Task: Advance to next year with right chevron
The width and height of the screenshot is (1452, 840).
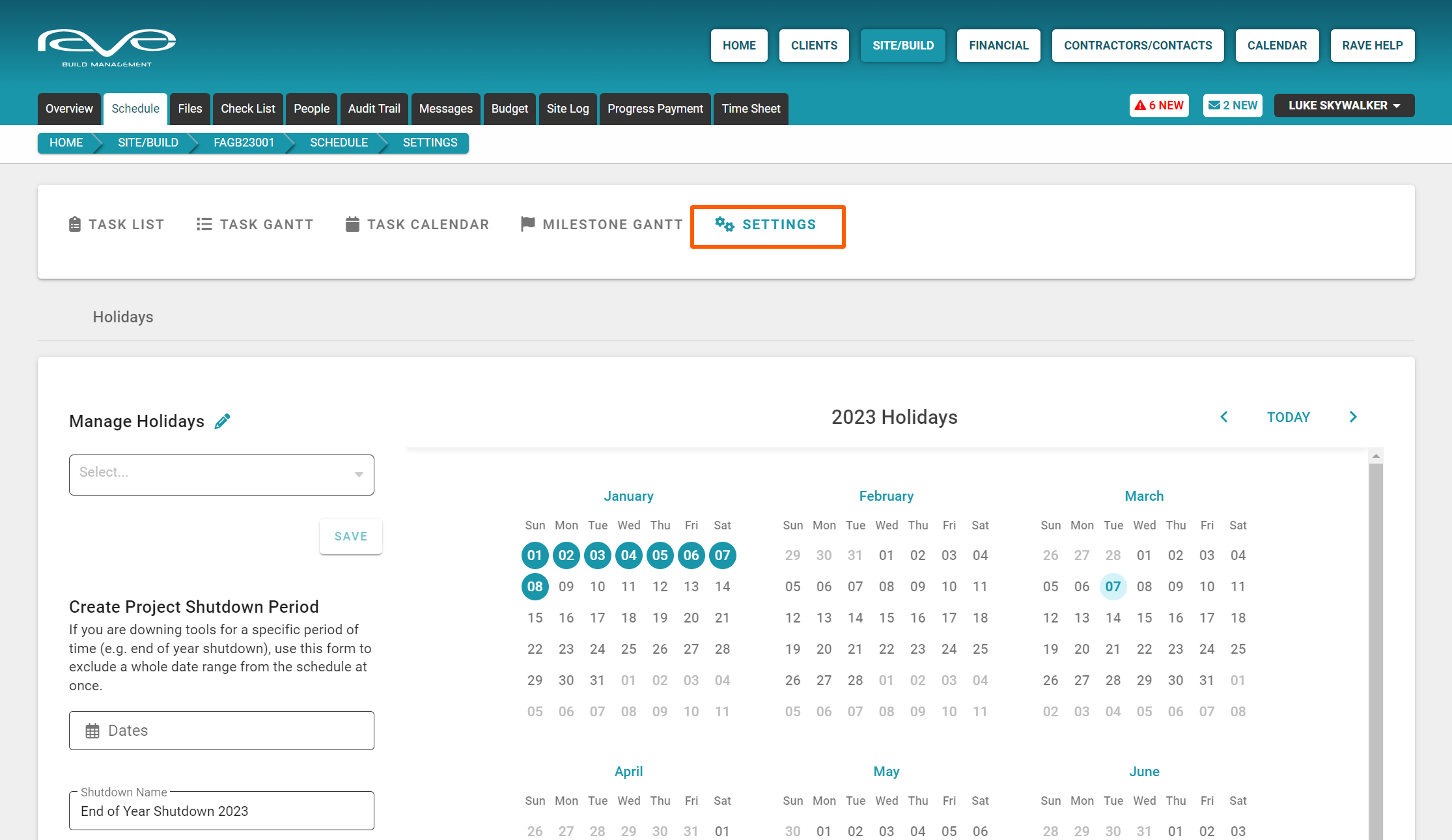Action: pos(1353,417)
